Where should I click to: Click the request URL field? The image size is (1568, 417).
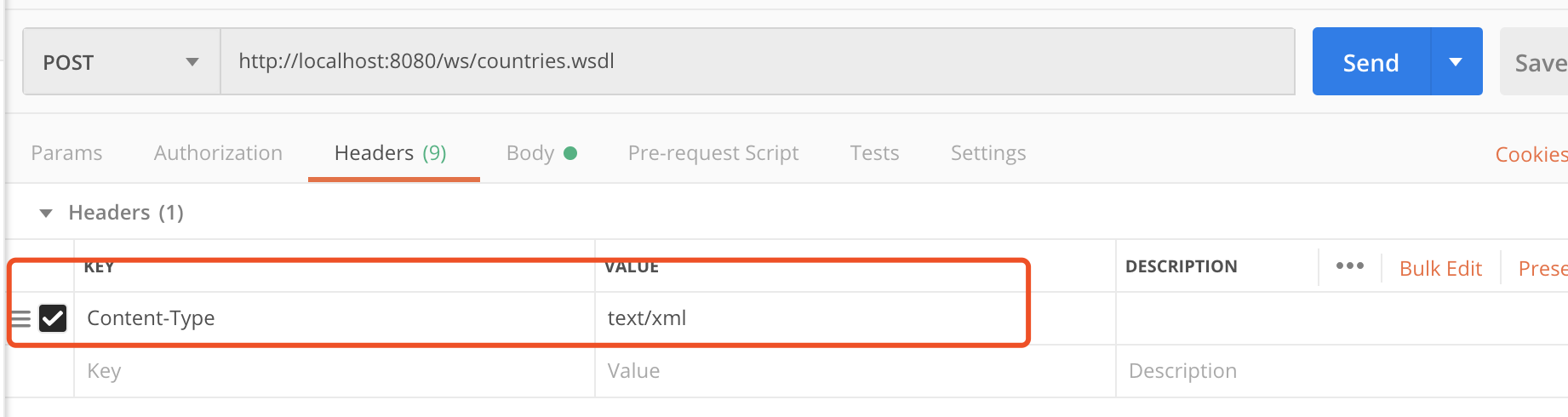pos(756,61)
